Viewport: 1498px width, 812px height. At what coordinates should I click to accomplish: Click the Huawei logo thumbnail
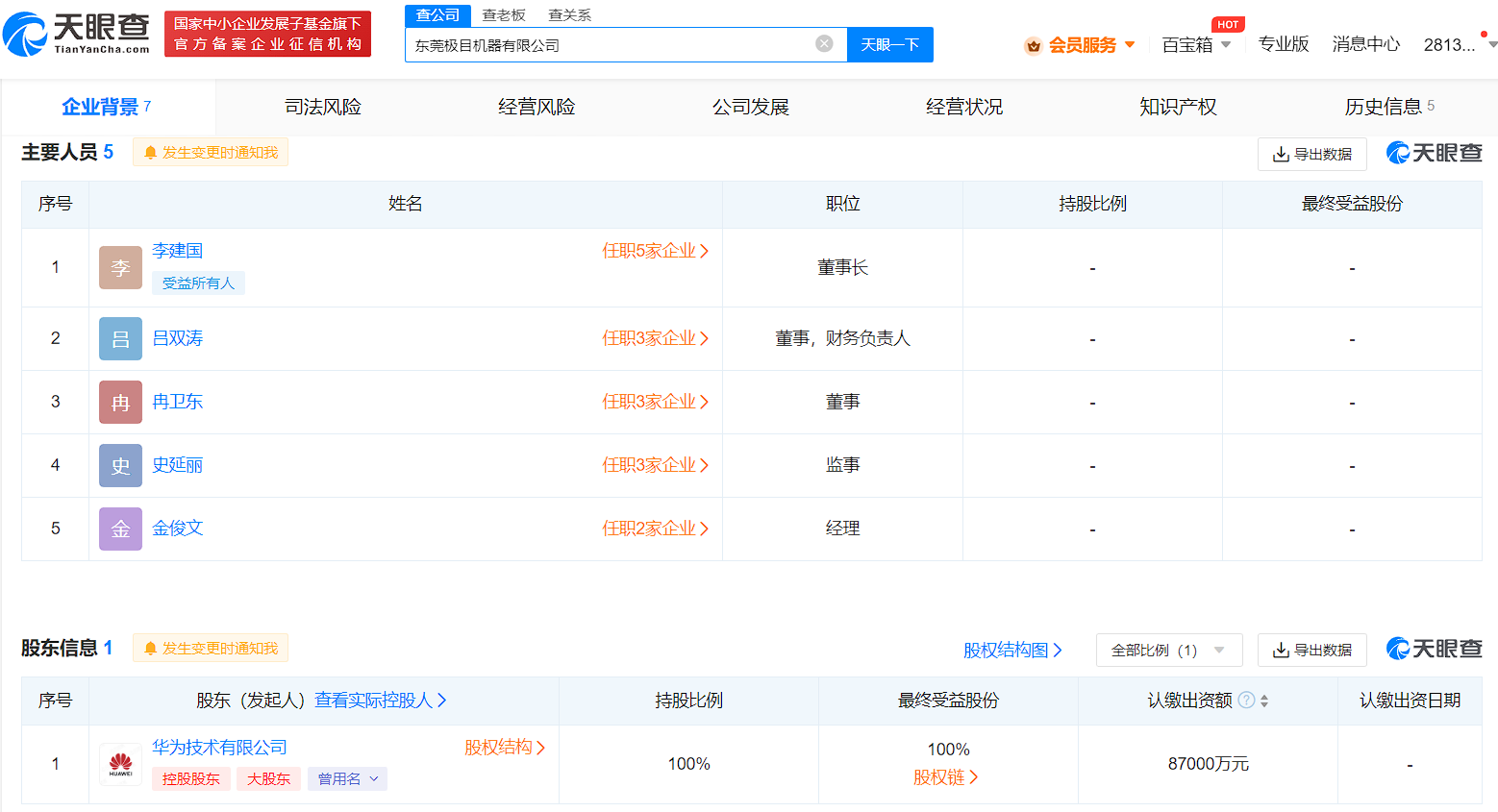(x=120, y=764)
